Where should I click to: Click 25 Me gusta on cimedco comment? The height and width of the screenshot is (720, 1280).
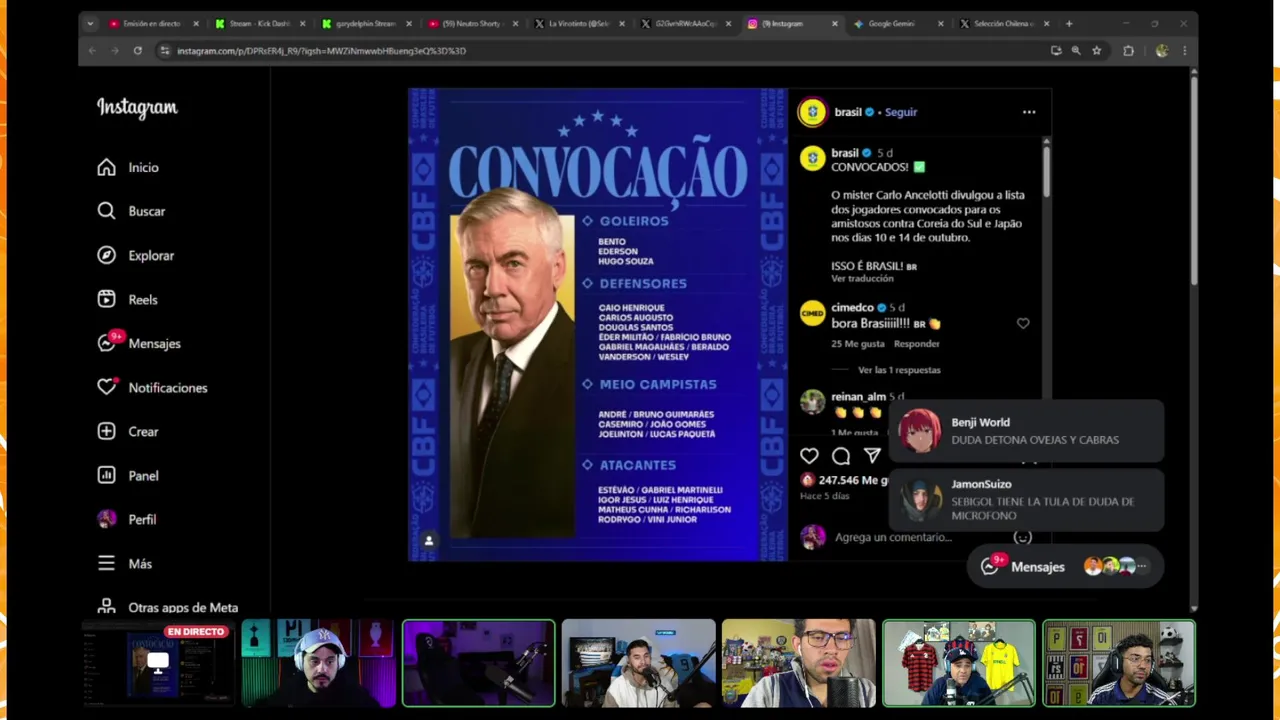pos(858,343)
